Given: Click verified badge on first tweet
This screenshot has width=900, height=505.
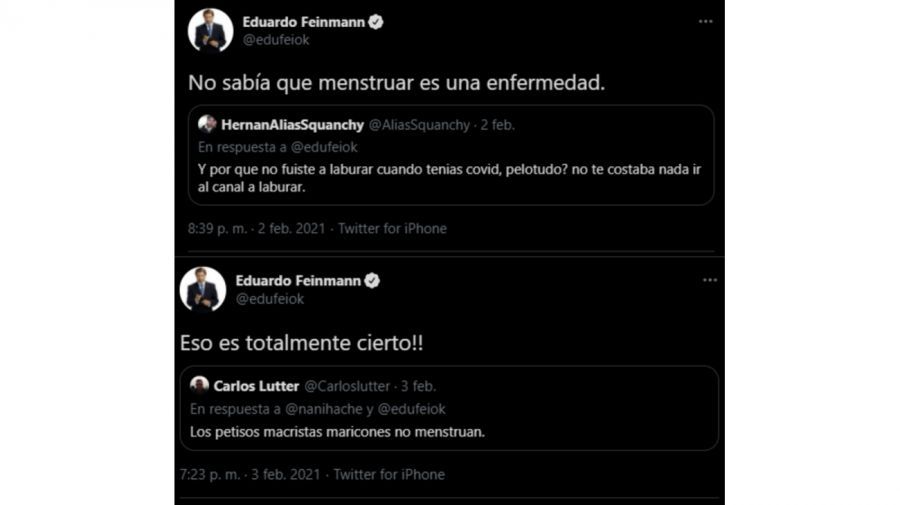Looking at the screenshot, I should click(x=376, y=22).
